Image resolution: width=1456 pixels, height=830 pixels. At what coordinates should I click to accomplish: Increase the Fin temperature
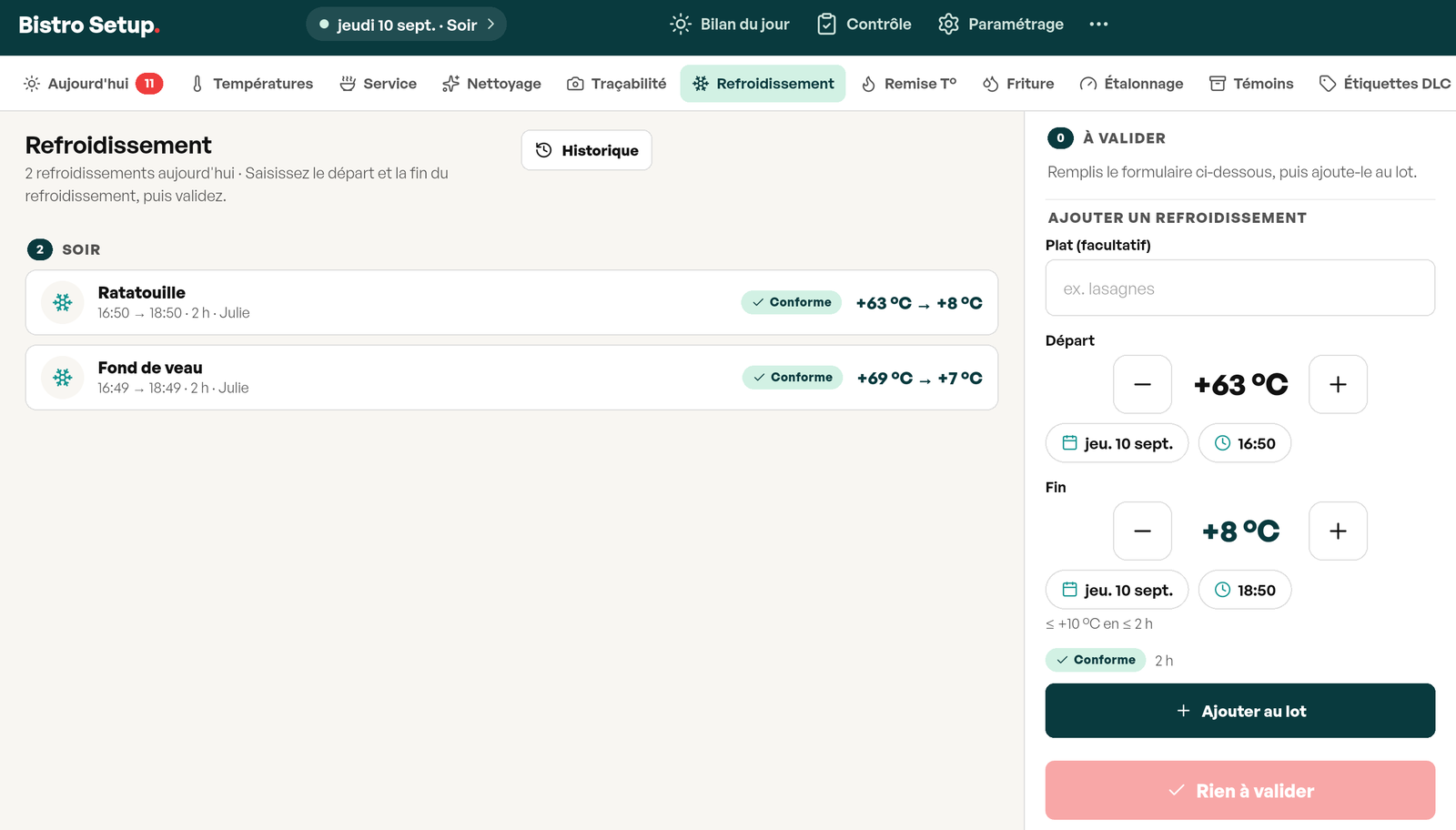tap(1338, 531)
